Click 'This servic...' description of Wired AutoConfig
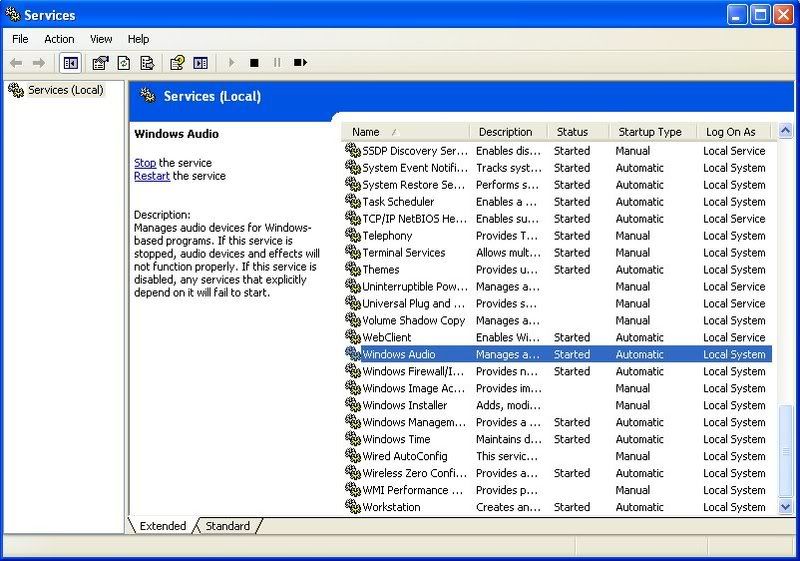The height and width of the screenshot is (561, 800). [x=507, y=456]
